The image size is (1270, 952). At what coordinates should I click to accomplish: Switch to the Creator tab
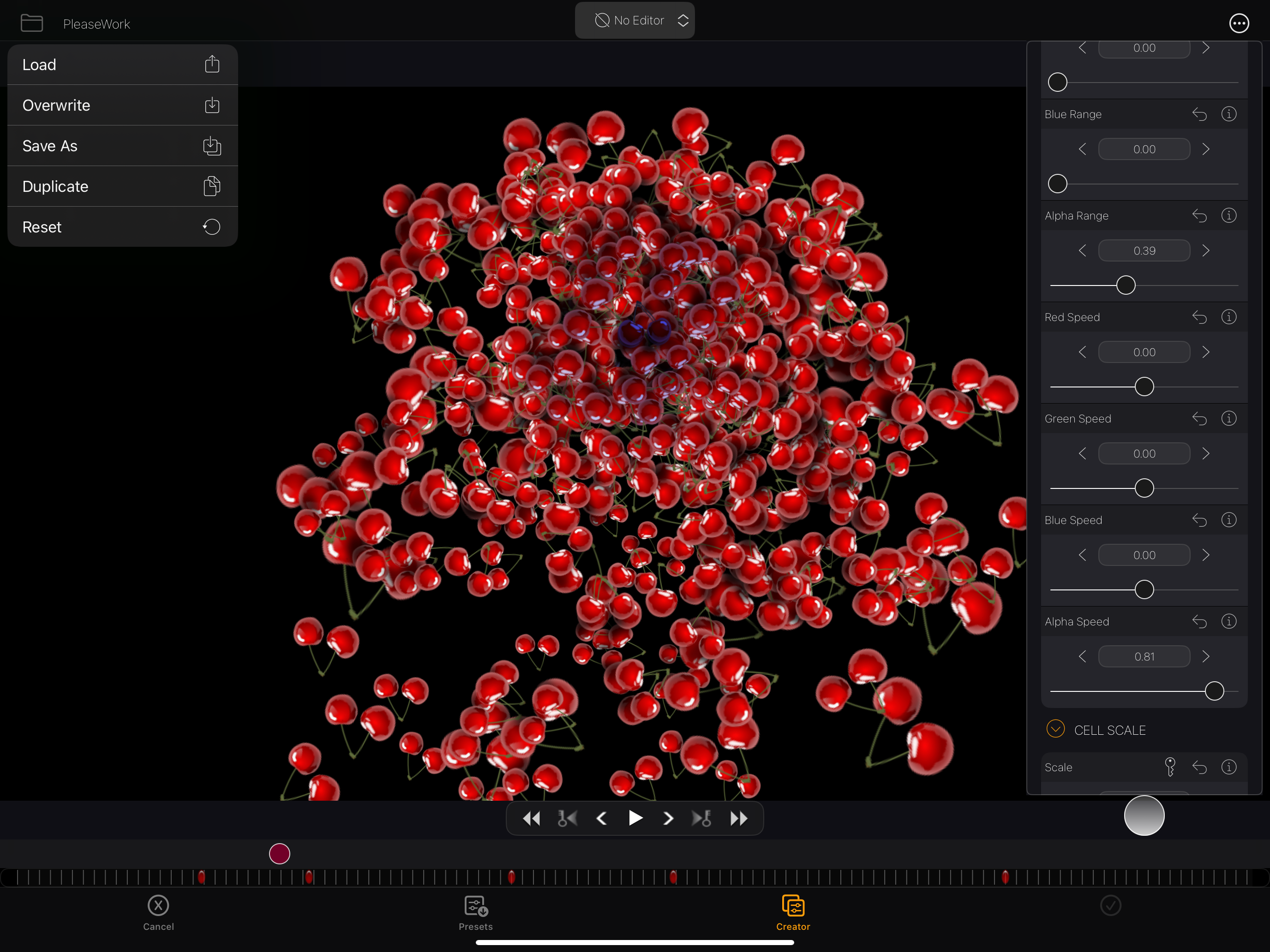[x=793, y=913]
